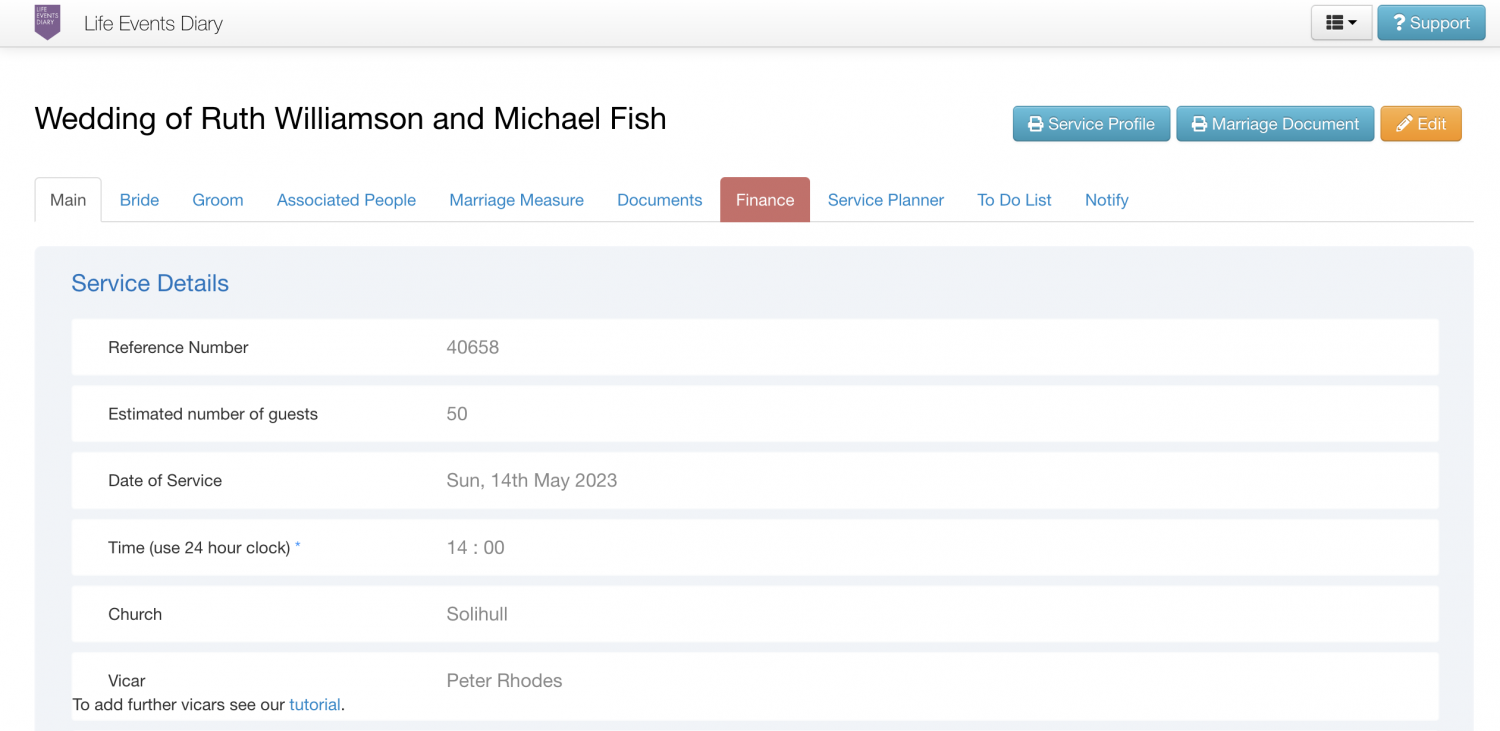
Task: Click the Life Events Diary shield logo
Action: 47,23
